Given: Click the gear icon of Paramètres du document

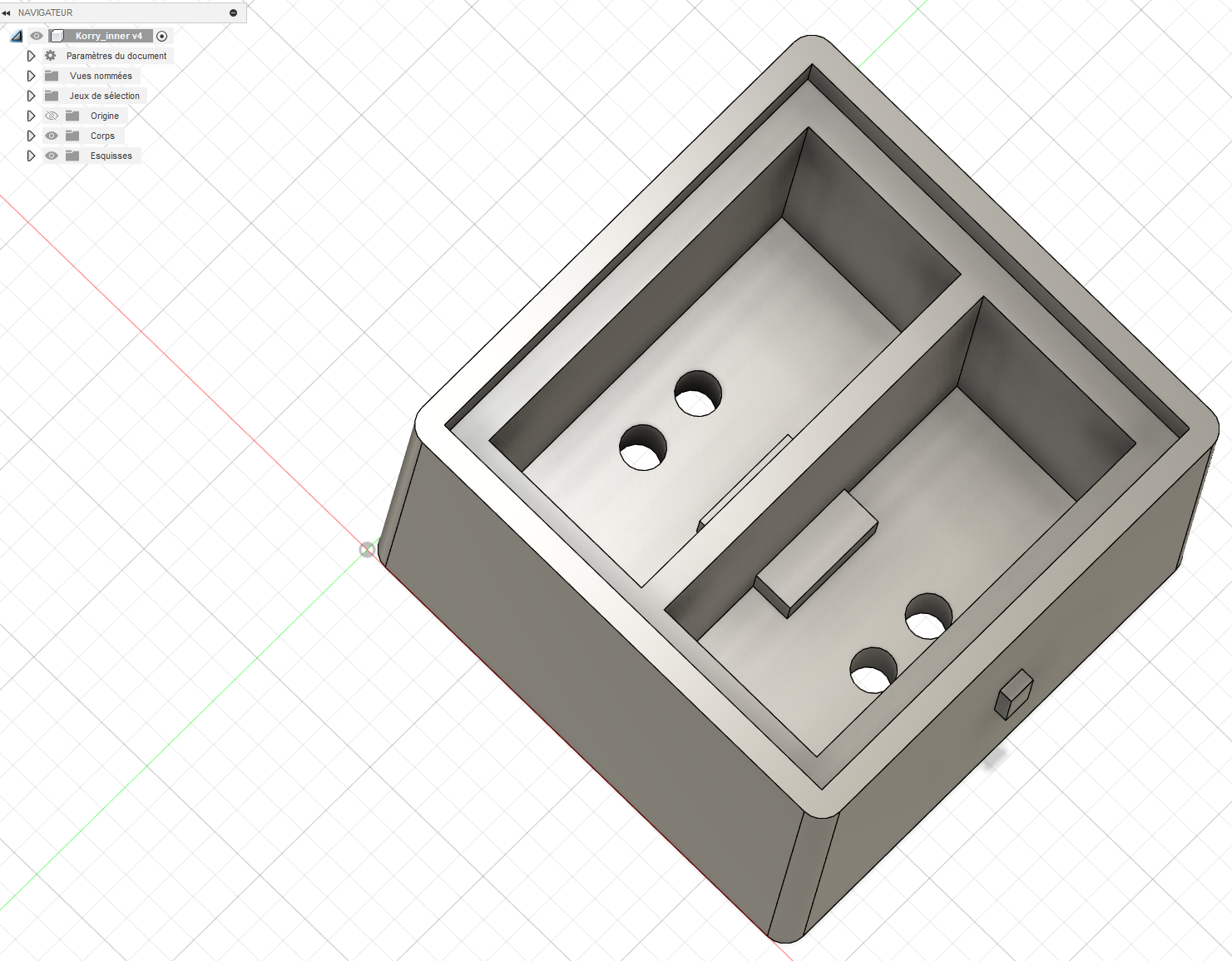Looking at the screenshot, I should pyautogui.click(x=51, y=56).
